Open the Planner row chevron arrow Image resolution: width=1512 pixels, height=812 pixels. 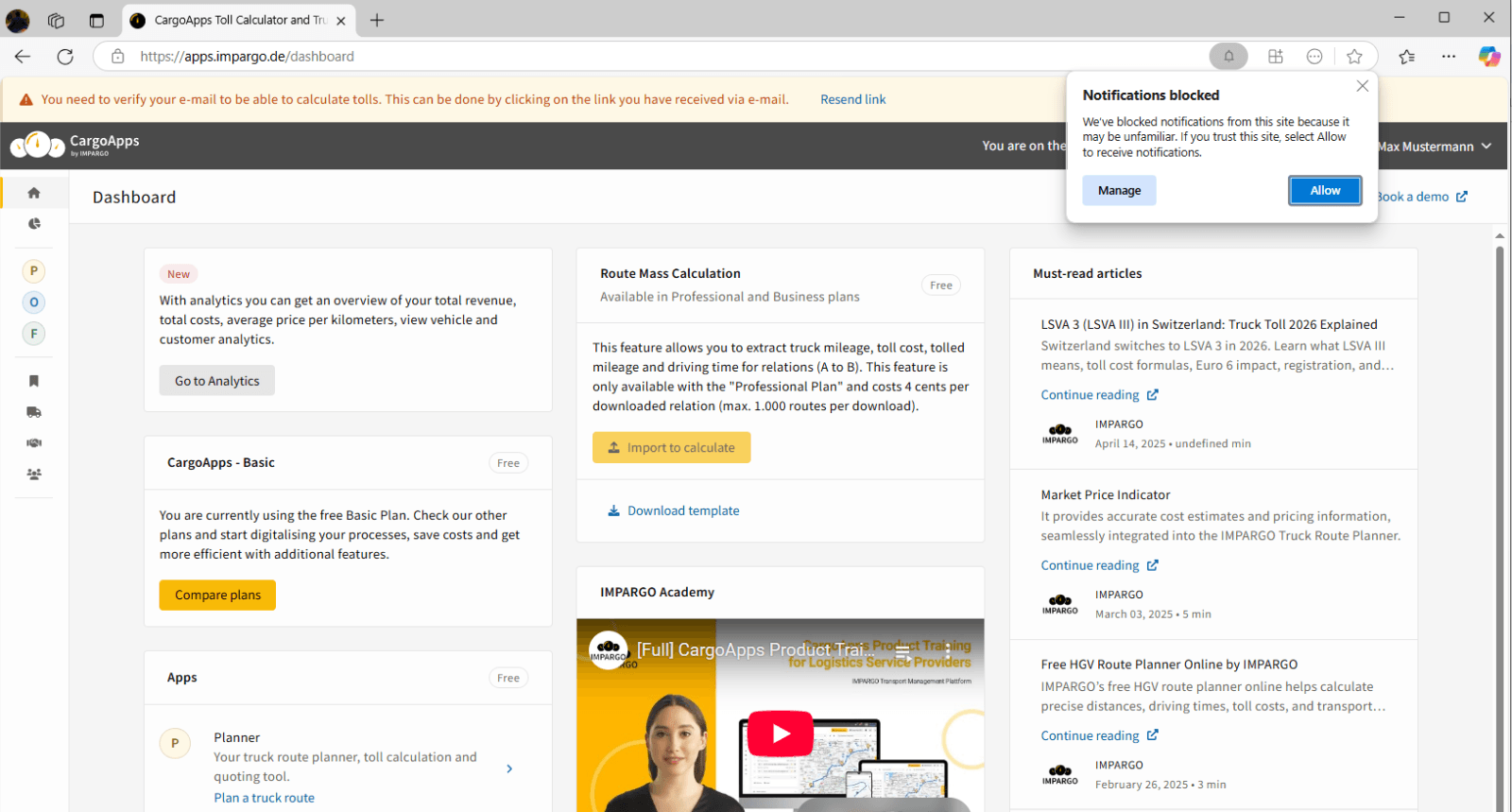coord(509,769)
